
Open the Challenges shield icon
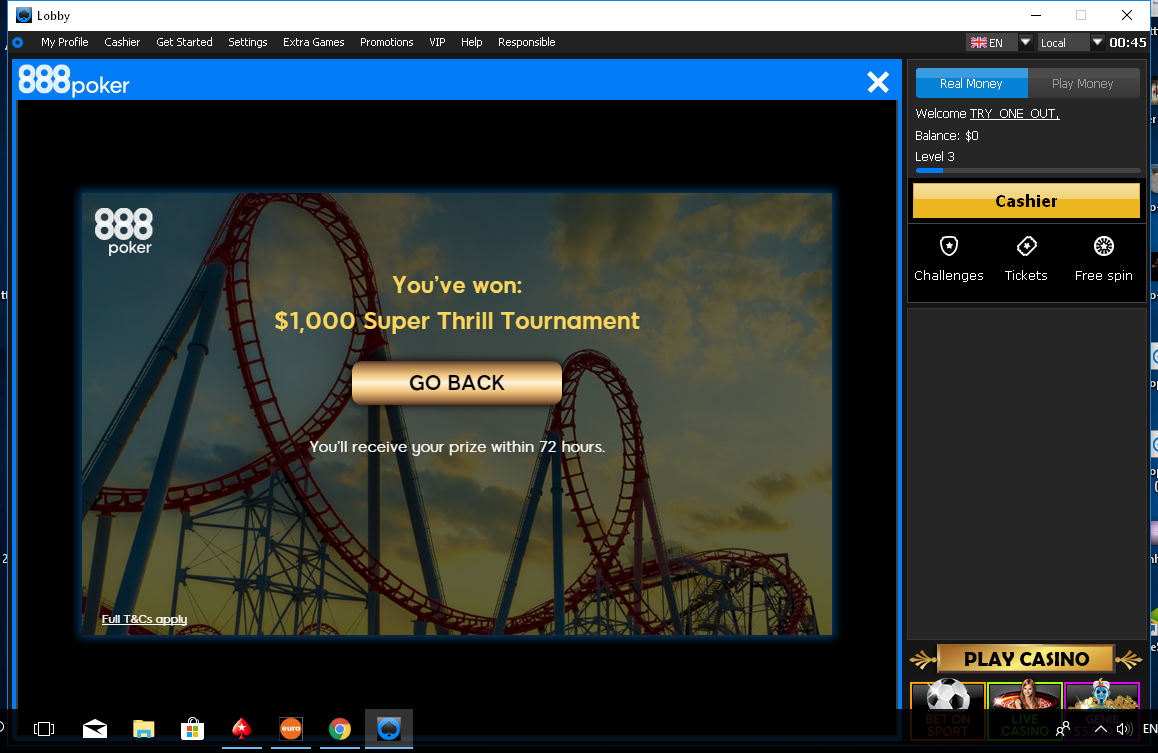(x=948, y=246)
